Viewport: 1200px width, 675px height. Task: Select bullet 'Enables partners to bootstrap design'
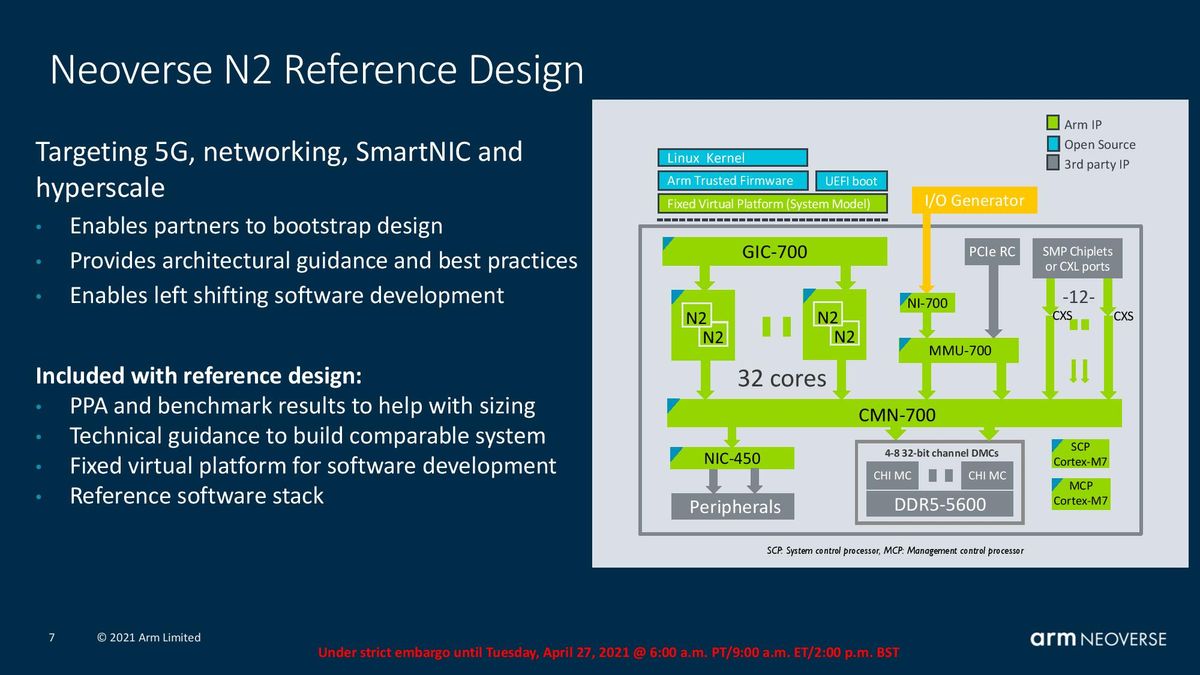point(256,225)
